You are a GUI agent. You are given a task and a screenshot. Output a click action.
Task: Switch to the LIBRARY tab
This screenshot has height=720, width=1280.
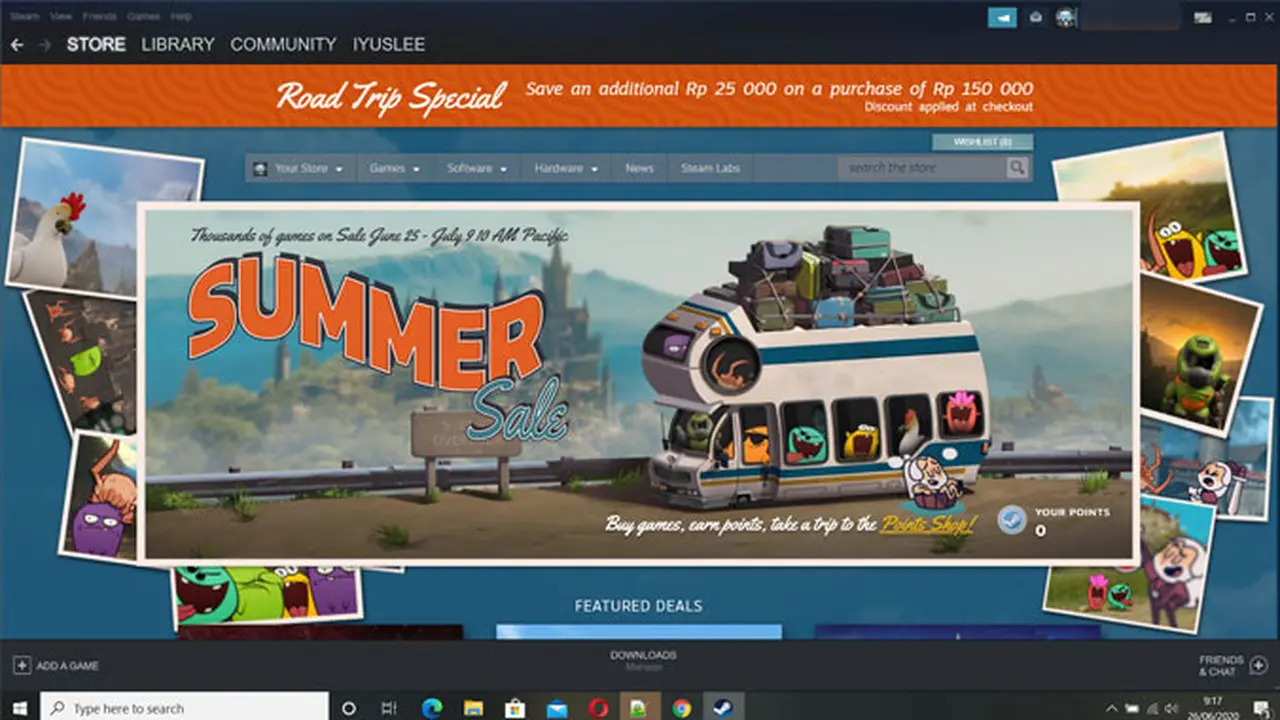(178, 44)
